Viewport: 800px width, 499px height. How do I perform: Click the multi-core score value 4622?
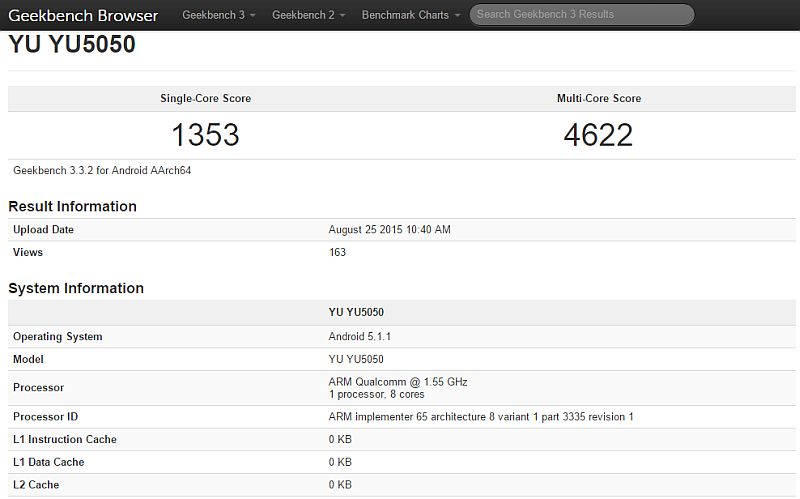tap(598, 135)
